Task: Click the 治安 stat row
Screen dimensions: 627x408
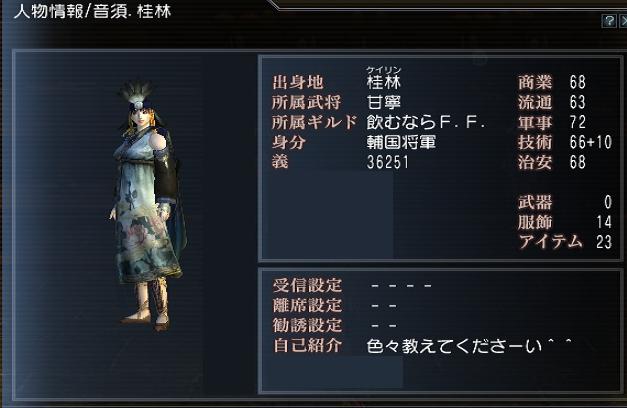Action: pos(552,162)
